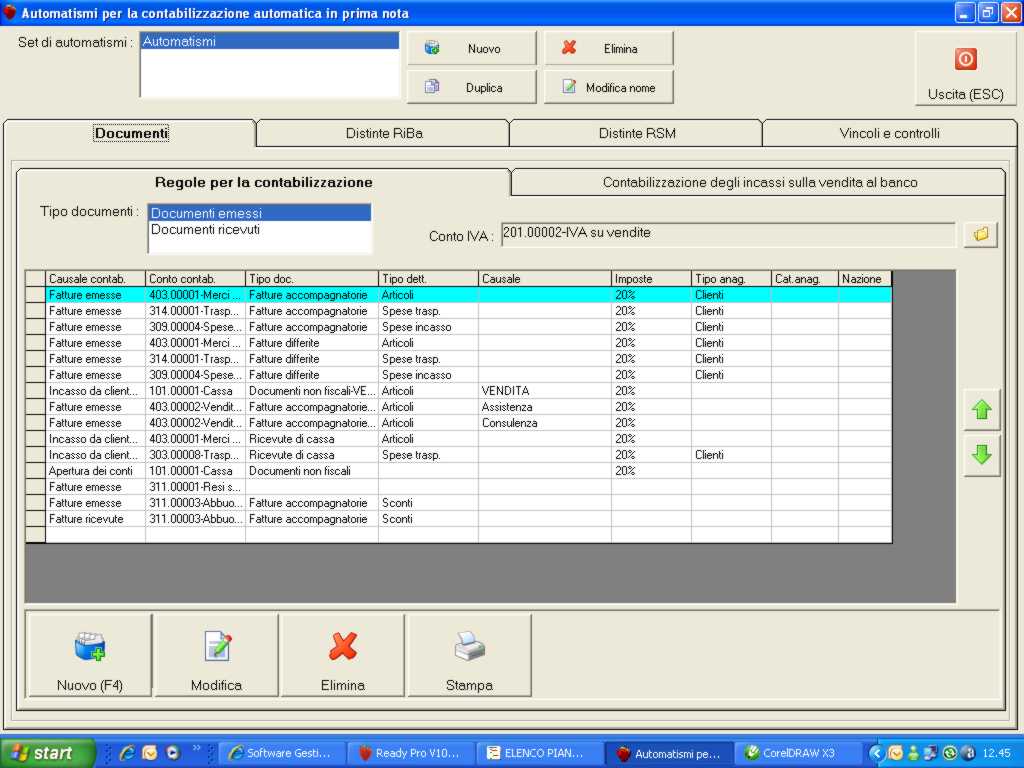Select Documenti ricevuti in Tipo documenti list
This screenshot has height=768, width=1024.
tap(259, 229)
